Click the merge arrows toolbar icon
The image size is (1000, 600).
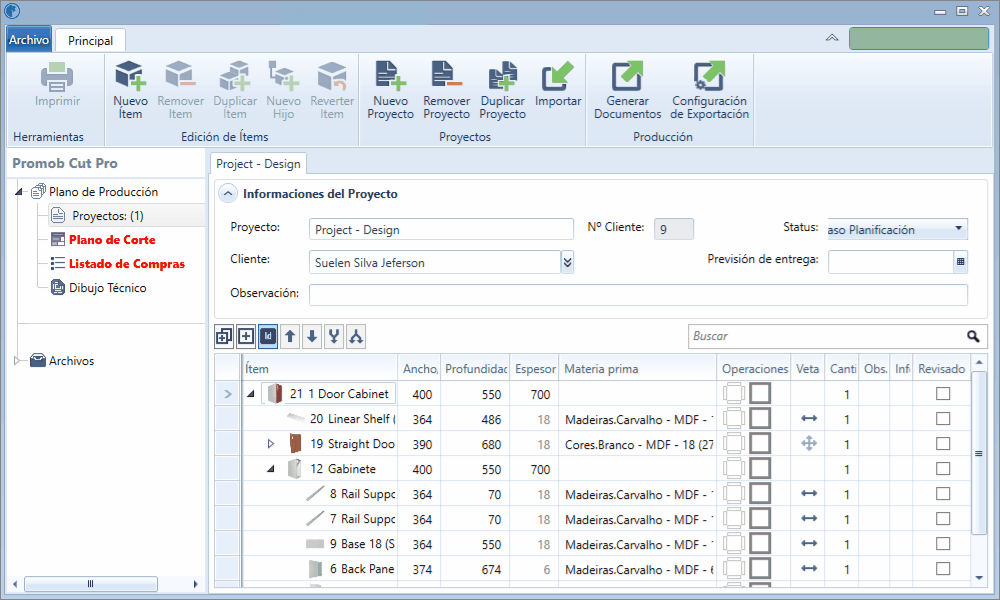click(x=334, y=336)
